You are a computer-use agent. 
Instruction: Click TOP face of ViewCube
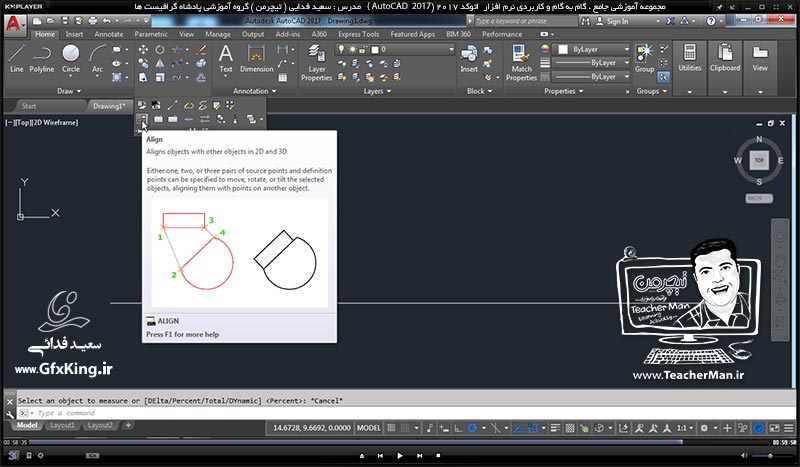(759, 160)
